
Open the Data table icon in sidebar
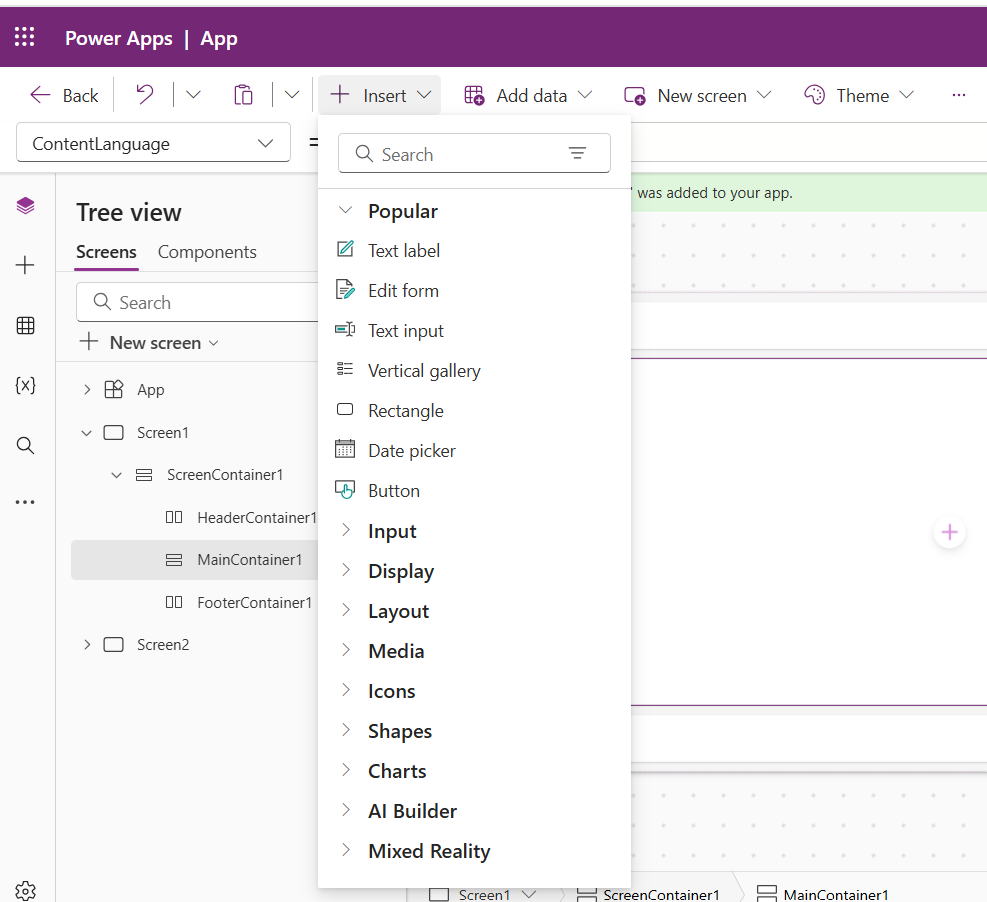pyautogui.click(x=25, y=325)
